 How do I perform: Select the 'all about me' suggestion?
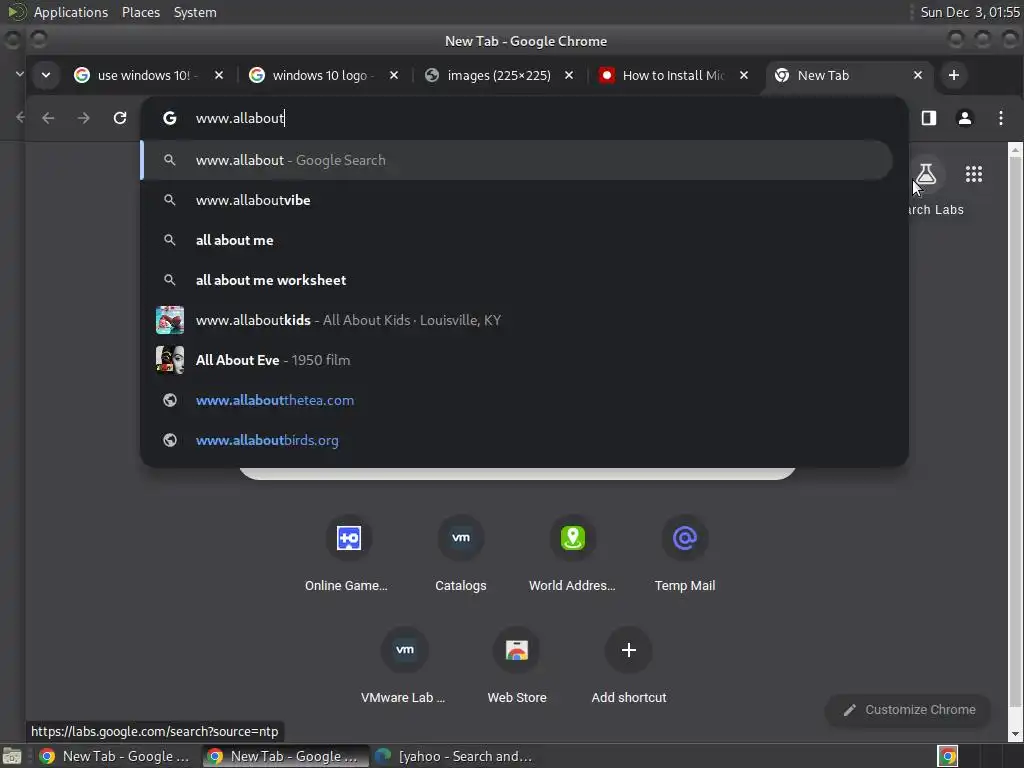[517, 240]
